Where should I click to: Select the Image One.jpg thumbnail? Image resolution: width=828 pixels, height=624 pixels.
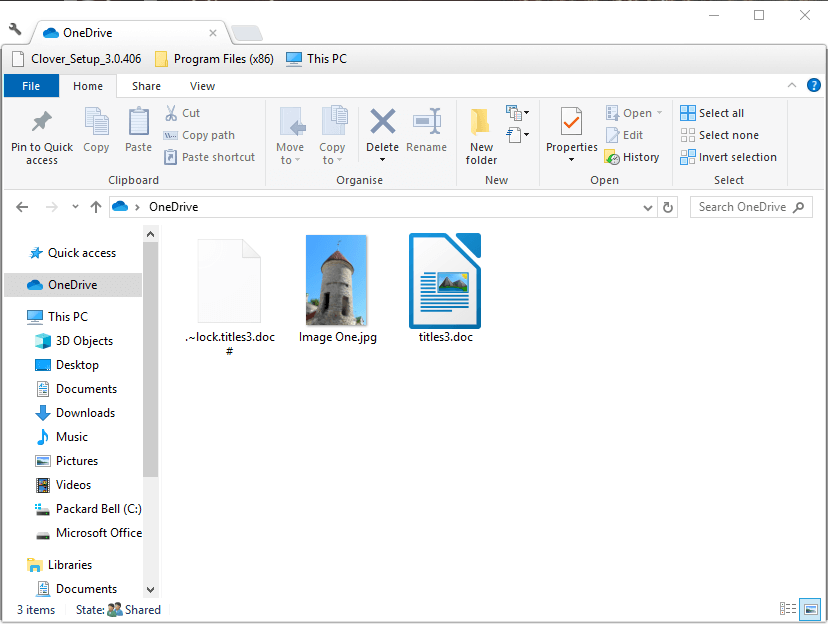pyautogui.click(x=337, y=289)
